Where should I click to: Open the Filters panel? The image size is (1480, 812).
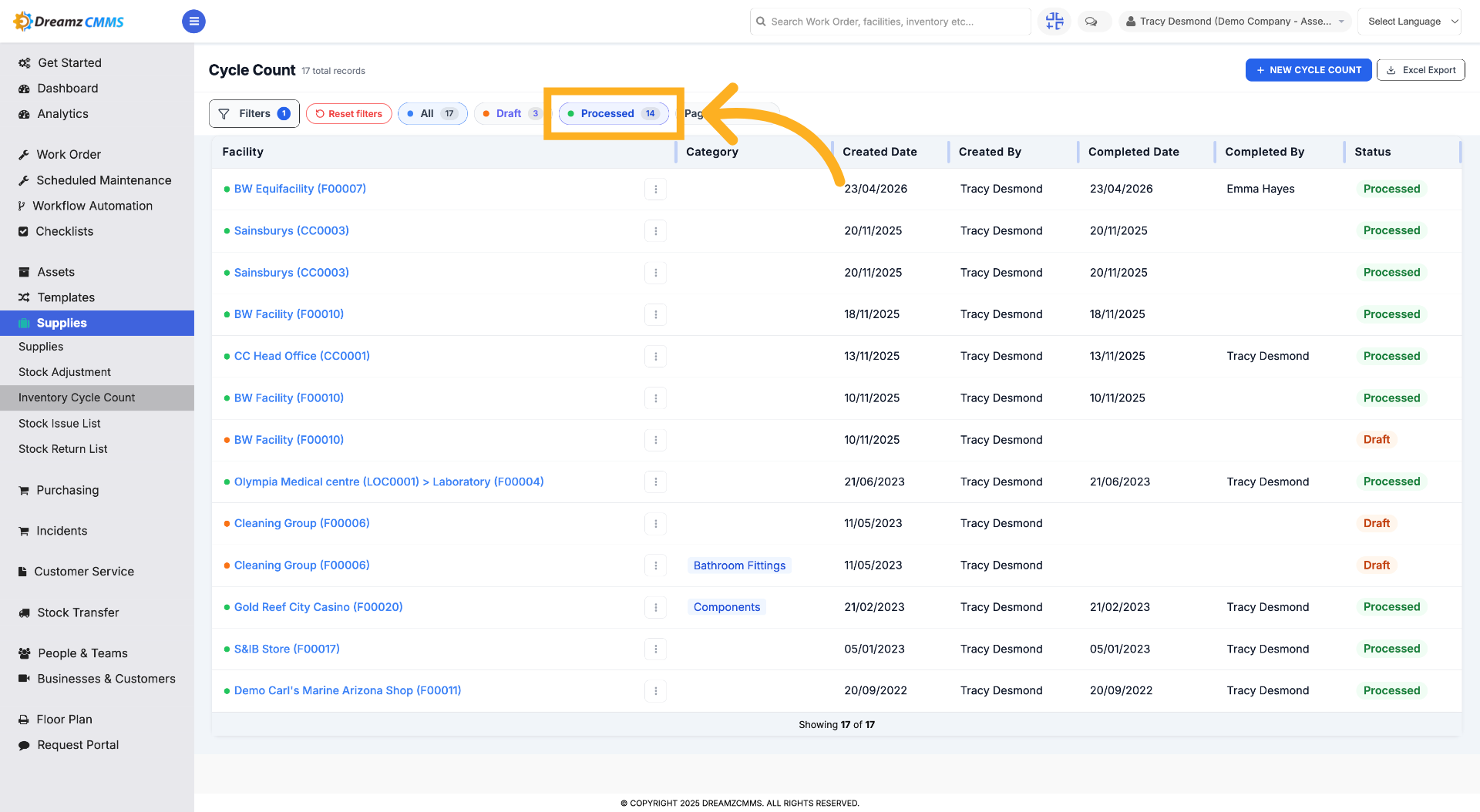[254, 114]
